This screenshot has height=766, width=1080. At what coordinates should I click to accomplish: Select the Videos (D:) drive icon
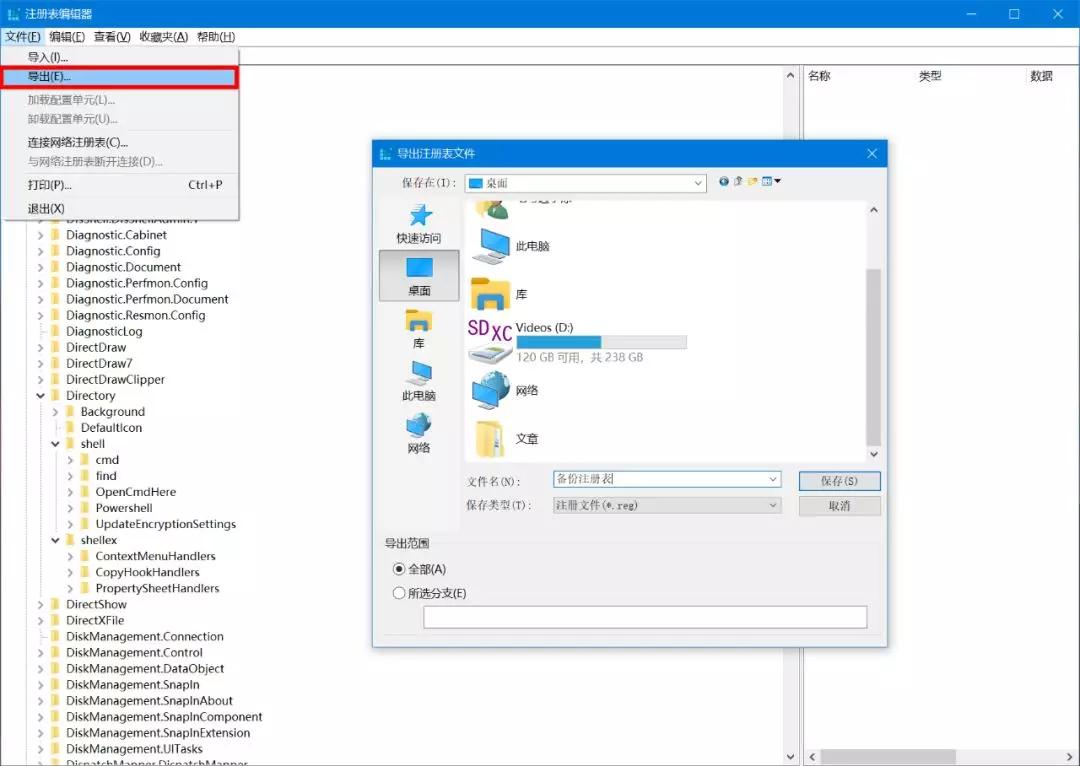pyautogui.click(x=490, y=341)
